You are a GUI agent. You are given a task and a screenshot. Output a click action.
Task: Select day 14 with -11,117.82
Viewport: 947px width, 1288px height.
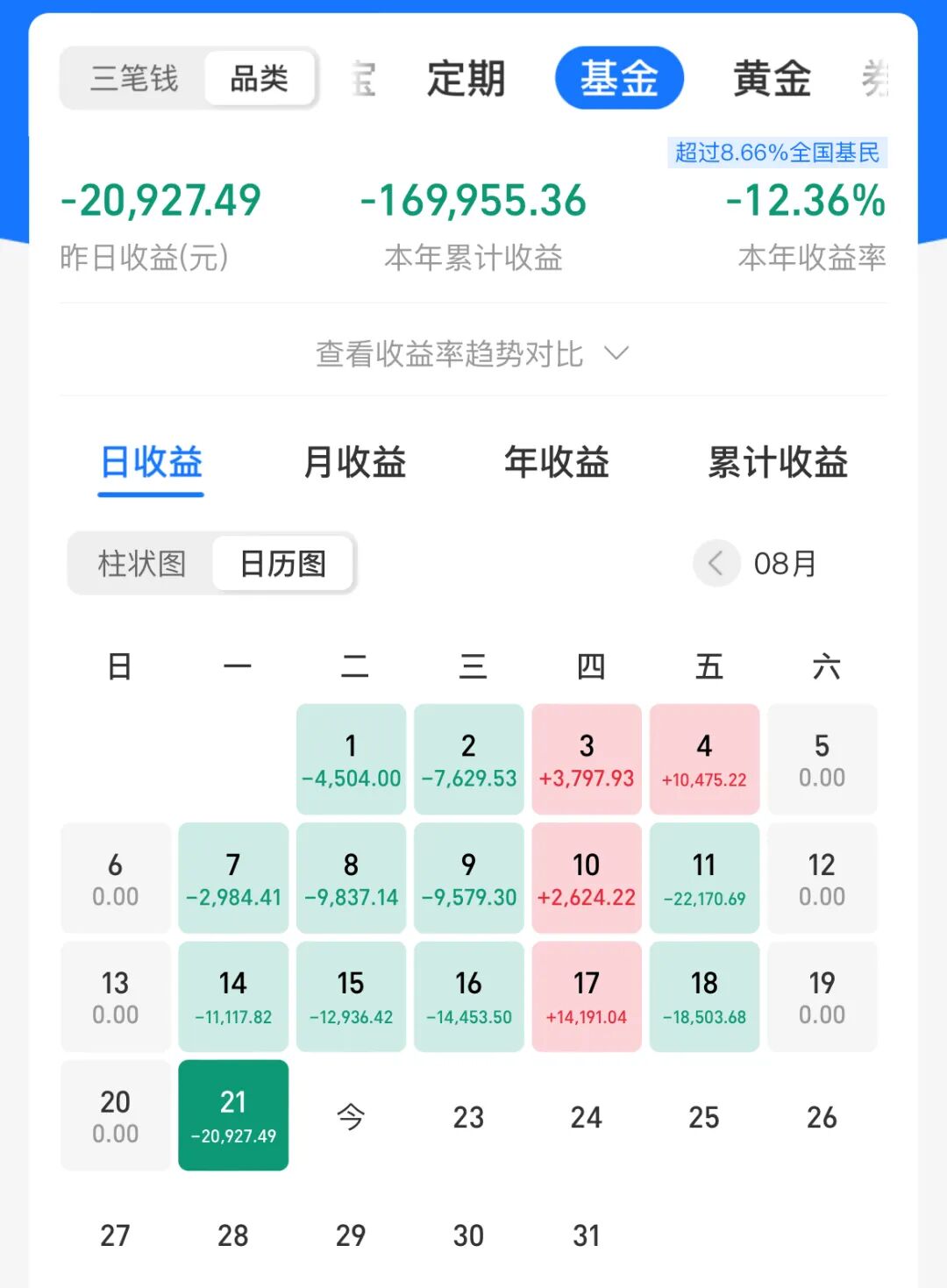tap(233, 996)
